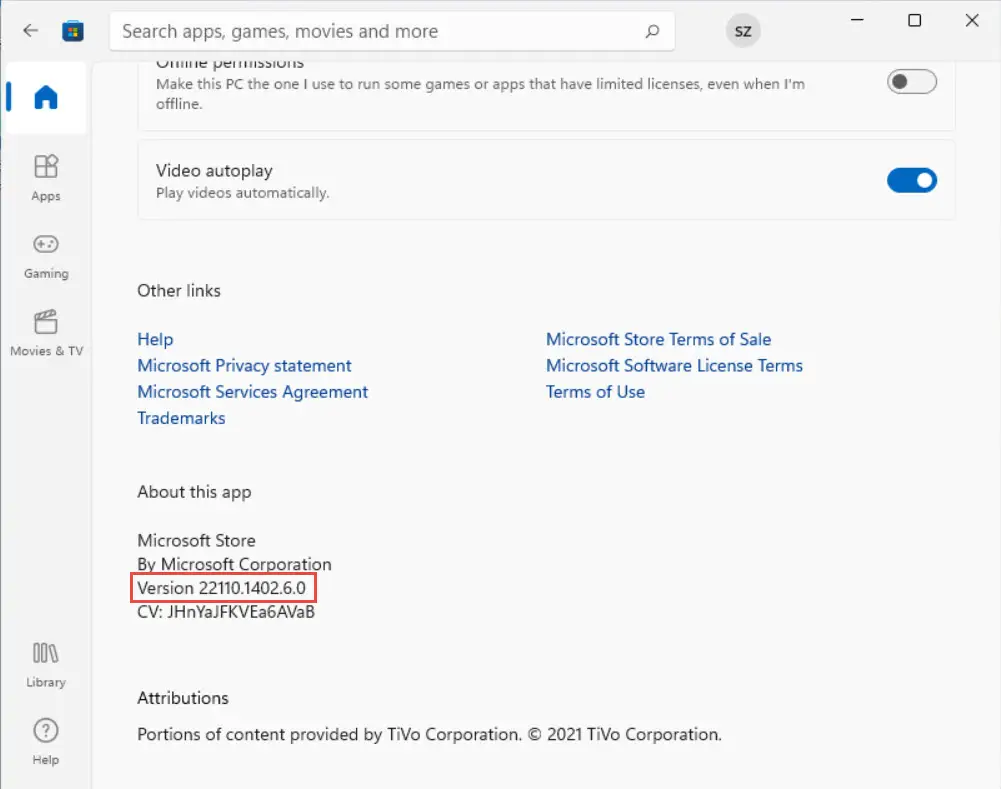Open Microsoft Store Terms of Sale link
This screenshot has height=789, width=1001.
658,339
